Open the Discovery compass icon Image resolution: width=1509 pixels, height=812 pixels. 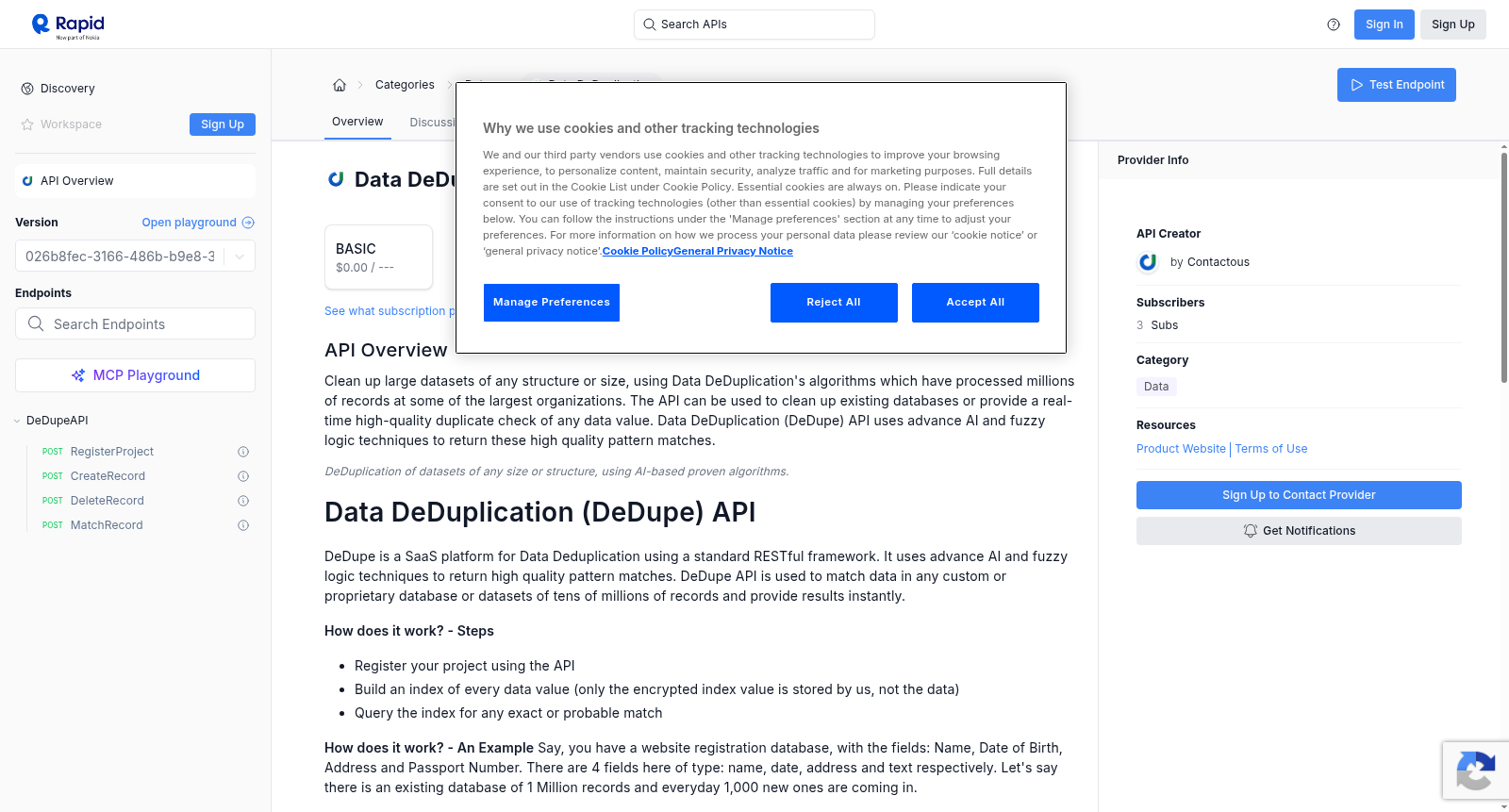pos(27,89)
